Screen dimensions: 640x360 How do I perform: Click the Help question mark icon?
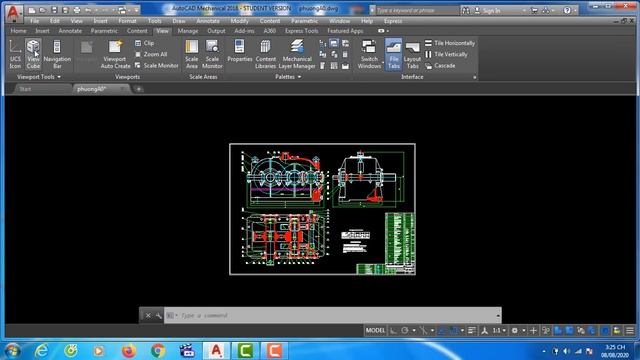567,10
